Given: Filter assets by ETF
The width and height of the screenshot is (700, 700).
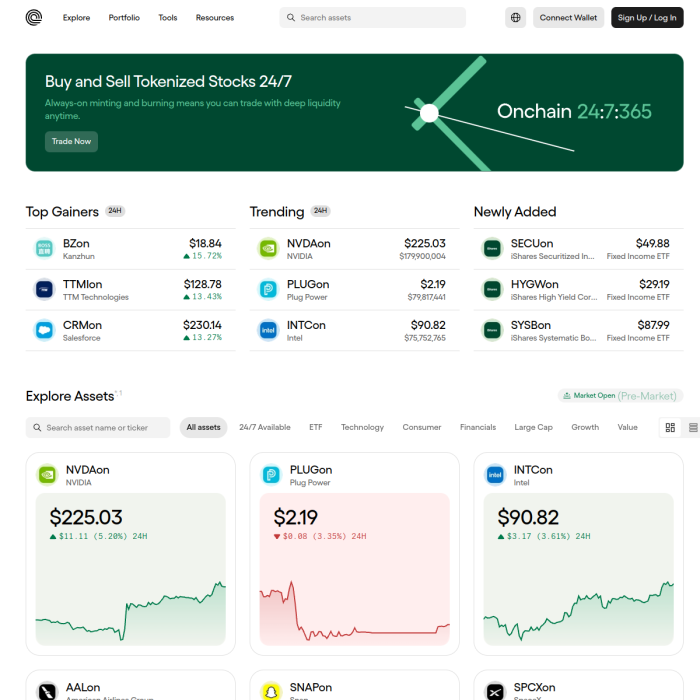Looking at the screenshot, I should [x=316, y=428].
